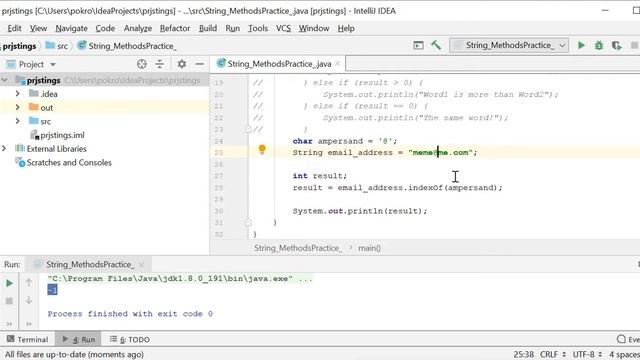Open the Analyze menu
The width and height of the screenshot is (640, 360).
coord(138,28)
